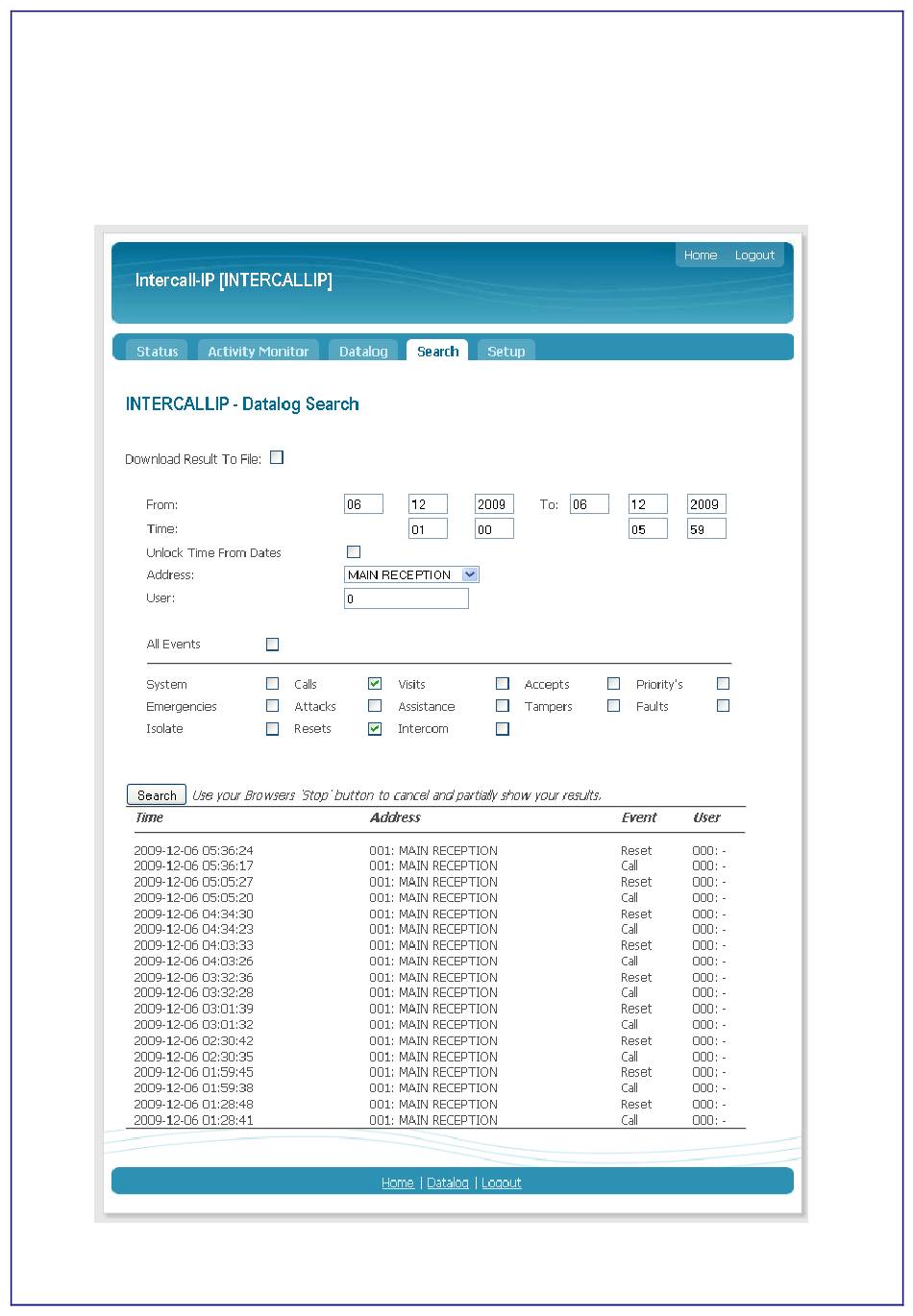Click the User input field
Image resolution: width=913 pixels, height=1316 pixels.
point(407,598)
